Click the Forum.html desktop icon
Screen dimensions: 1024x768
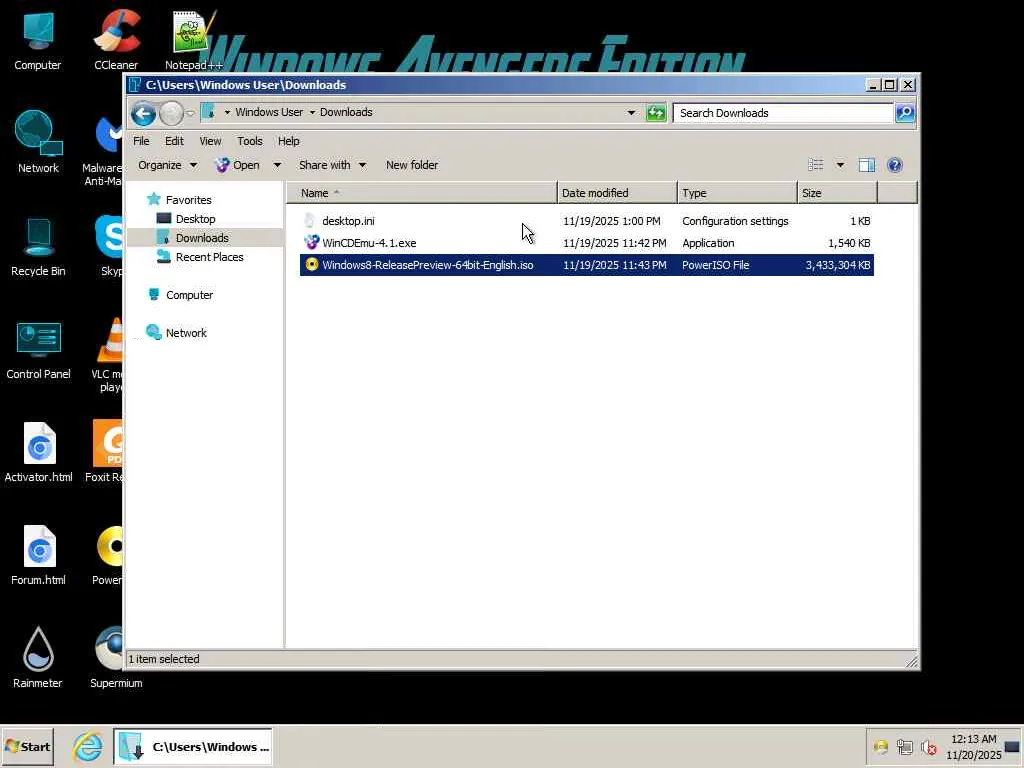[x=38, y=555]
